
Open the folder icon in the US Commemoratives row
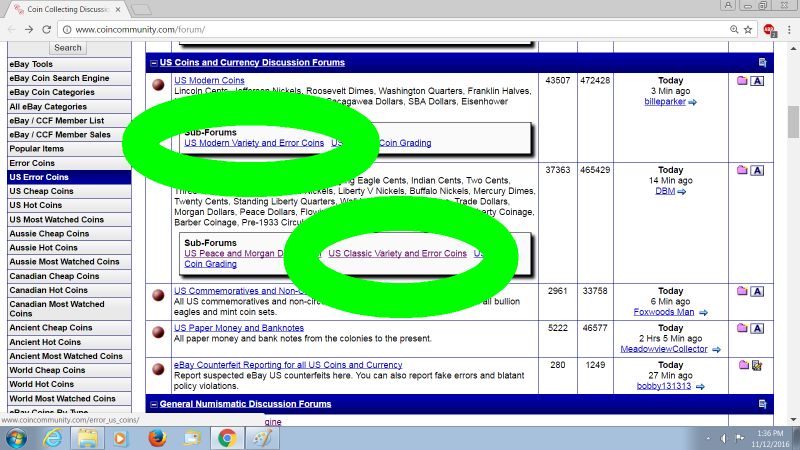pos(742,291)
